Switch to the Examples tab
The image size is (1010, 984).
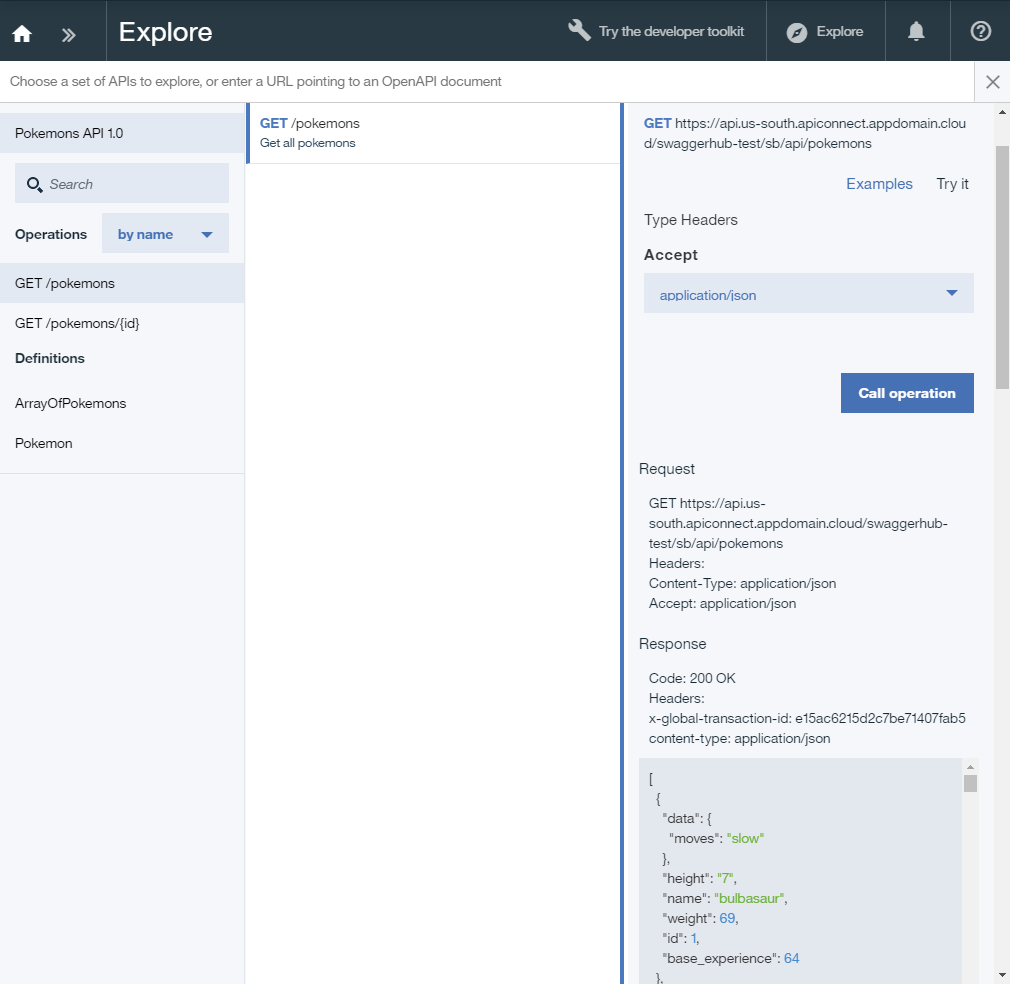click(x=879, y=184)
